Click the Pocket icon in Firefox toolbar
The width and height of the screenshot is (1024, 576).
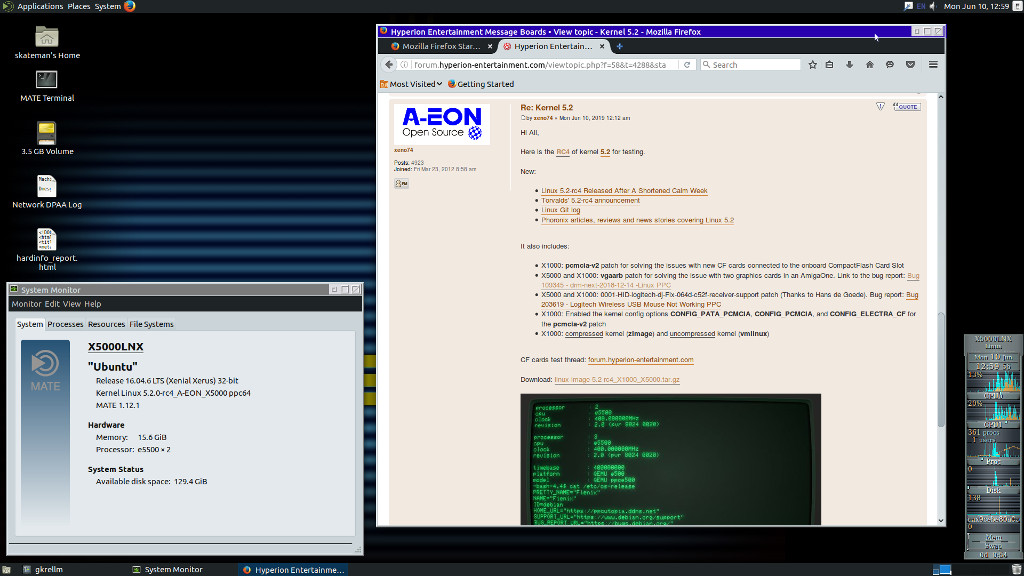(910, 65)
